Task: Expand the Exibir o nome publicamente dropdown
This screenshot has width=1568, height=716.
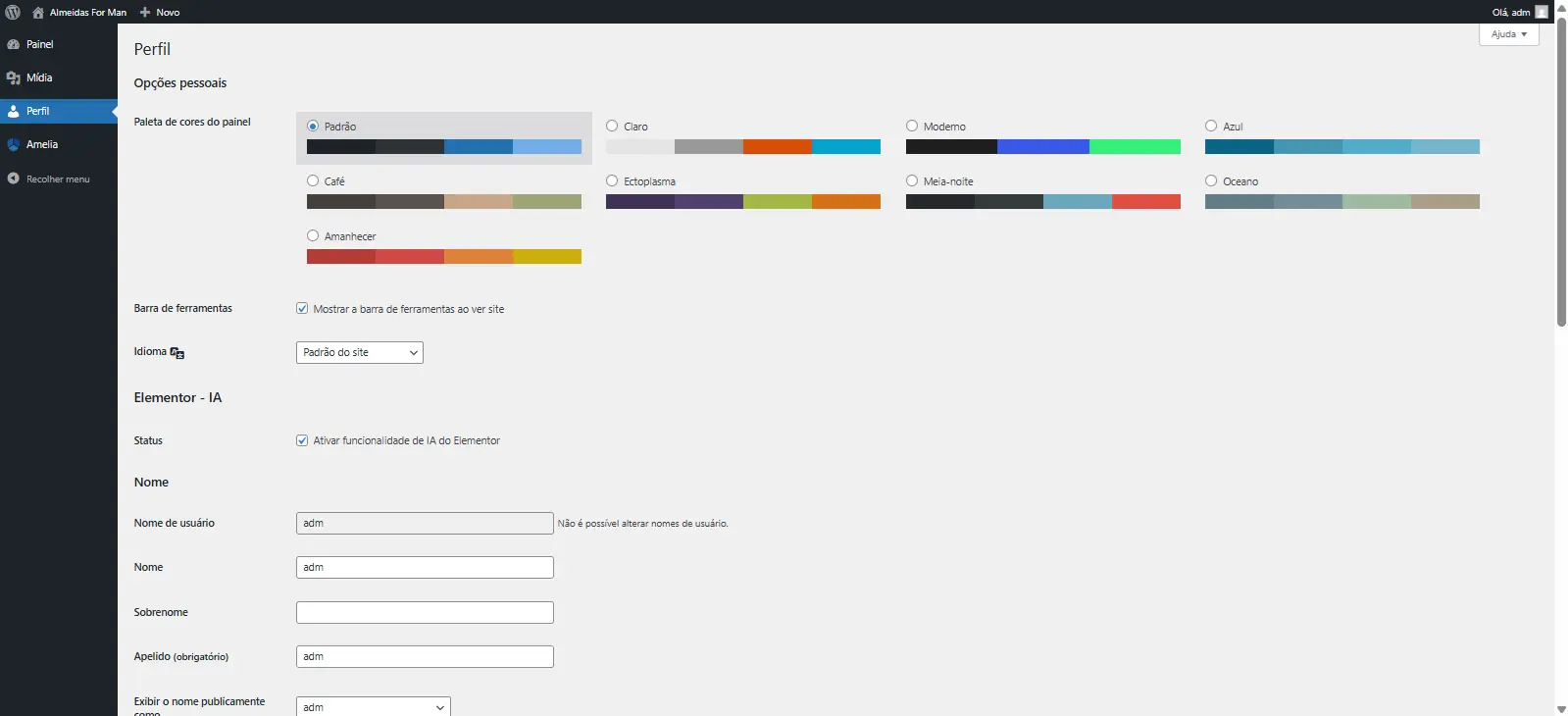Action: click(x=373, y=706)
